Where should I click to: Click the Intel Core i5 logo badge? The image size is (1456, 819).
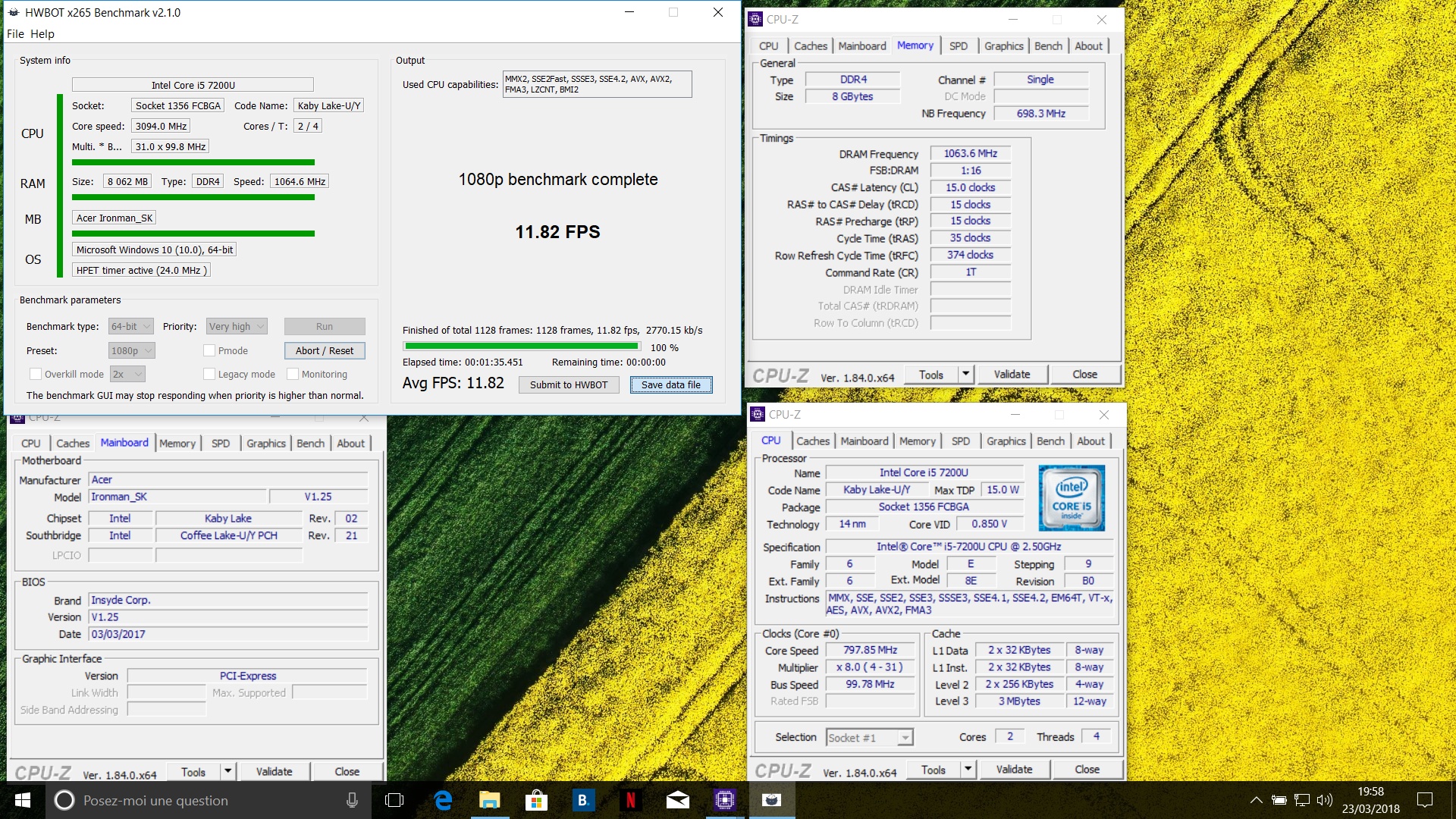1072,497
